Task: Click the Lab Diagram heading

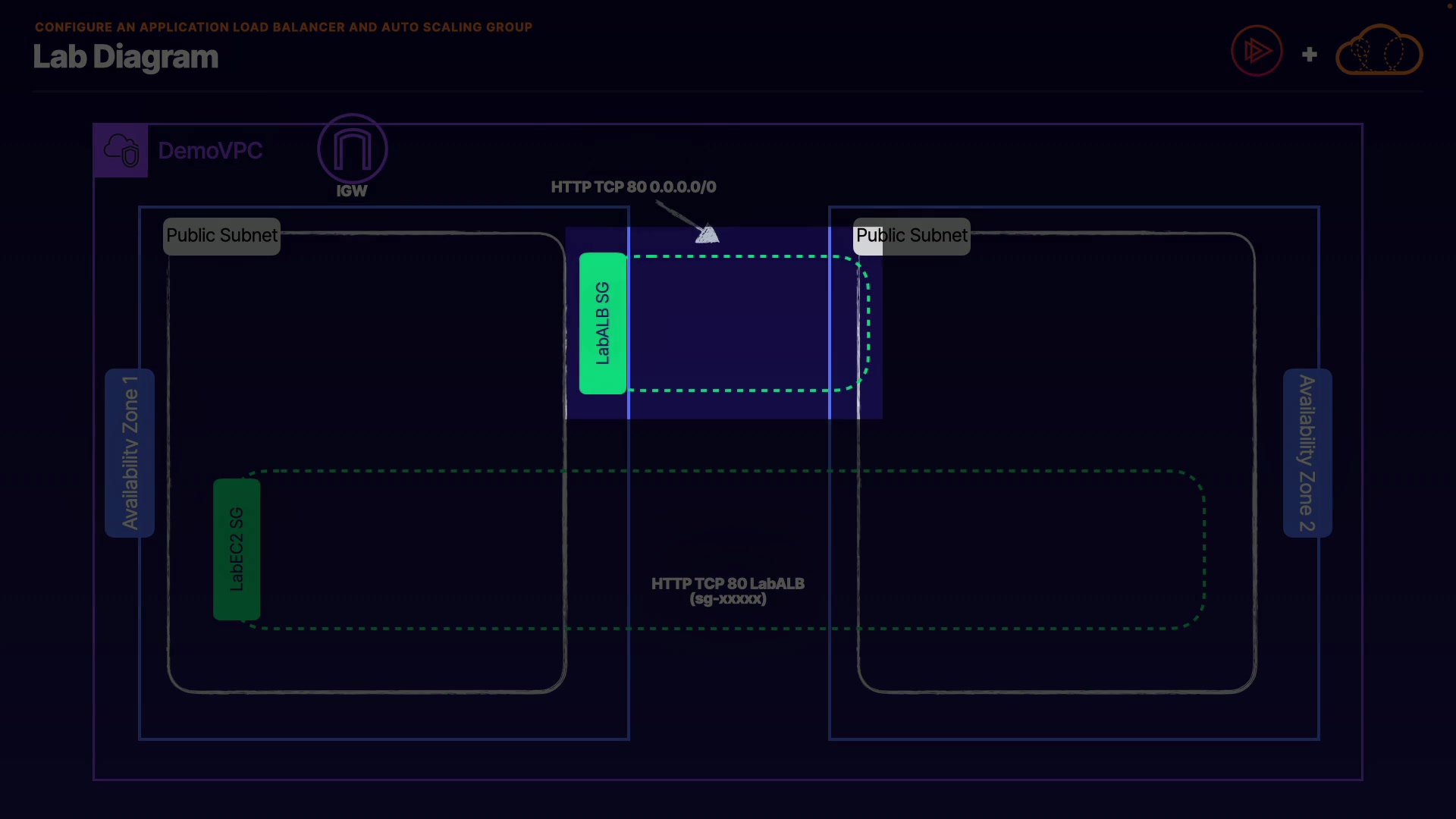Action: pyautogui.click(x=125, y=58)
